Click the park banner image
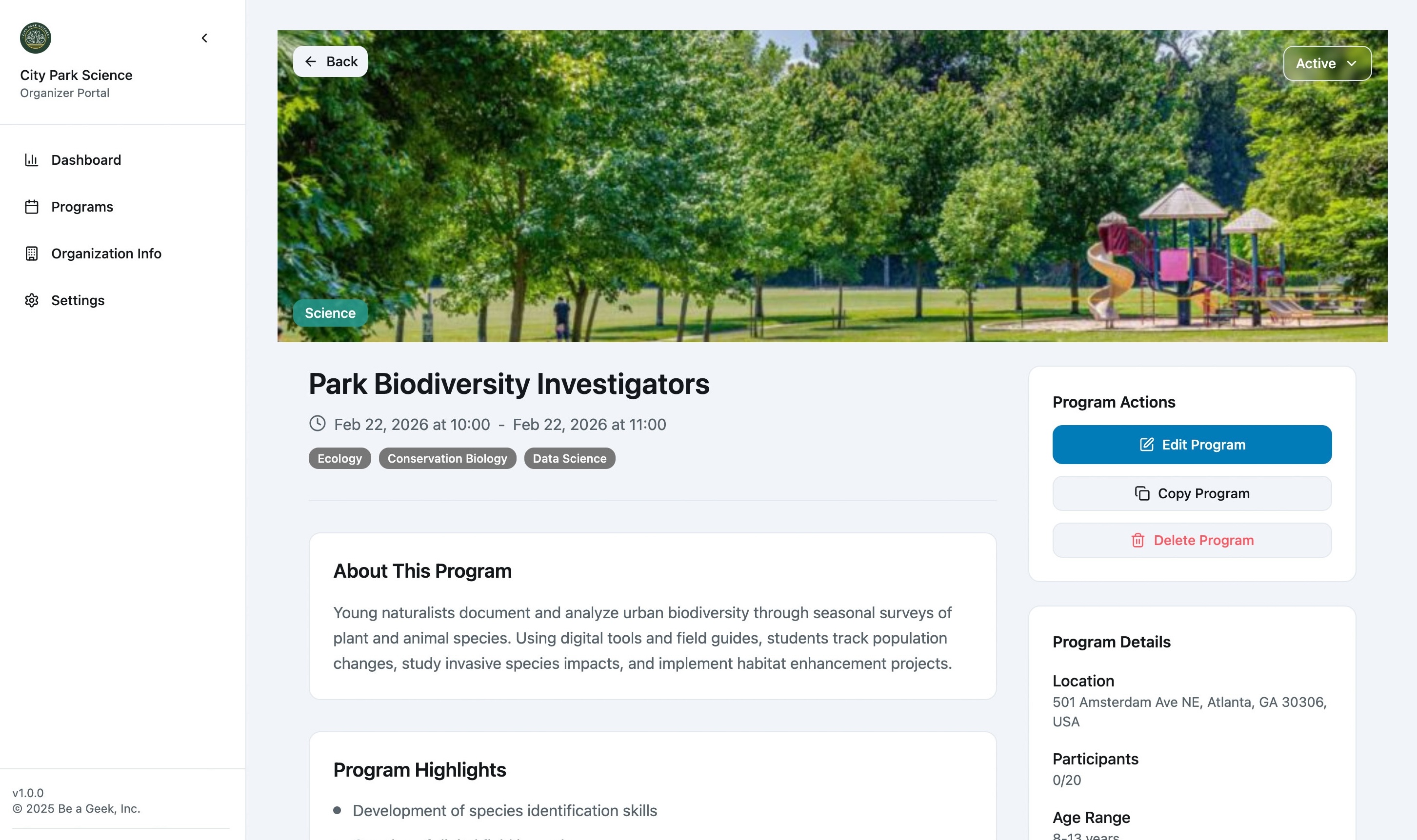This screenshot has width=1417, height=840. [x=833, y=186]
